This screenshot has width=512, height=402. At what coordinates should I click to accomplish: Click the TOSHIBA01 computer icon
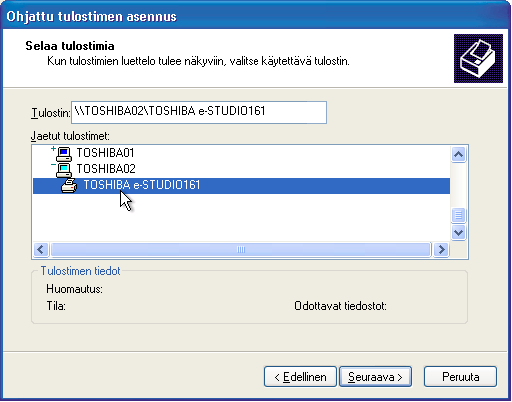[x=64, y=154]
